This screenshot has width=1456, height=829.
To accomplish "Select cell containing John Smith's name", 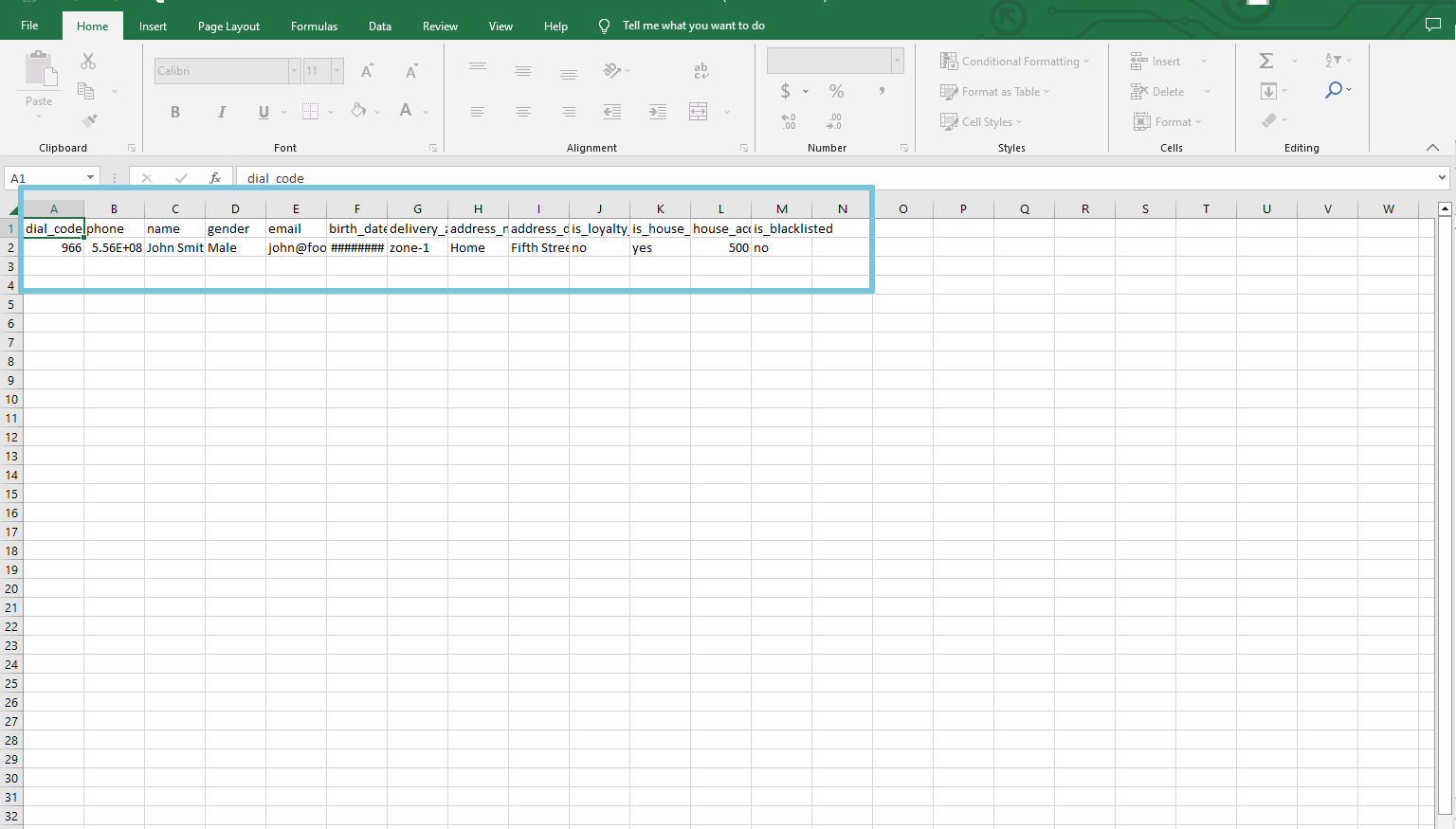I will (x=174, y=247).
